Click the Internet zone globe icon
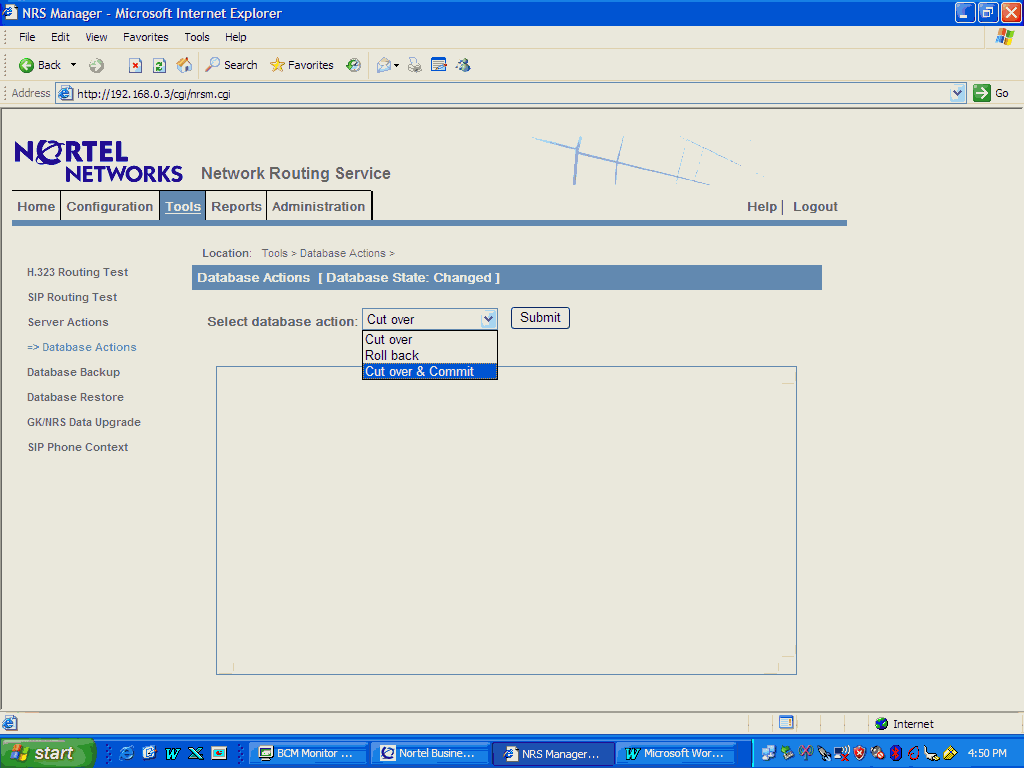1024x768 pixels. point(882,724)
